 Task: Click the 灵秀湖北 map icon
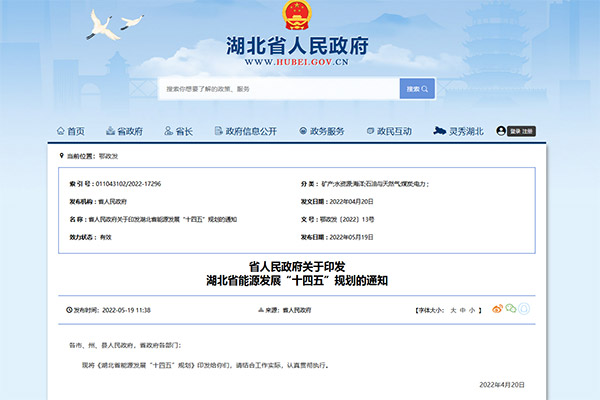point(438,131)
